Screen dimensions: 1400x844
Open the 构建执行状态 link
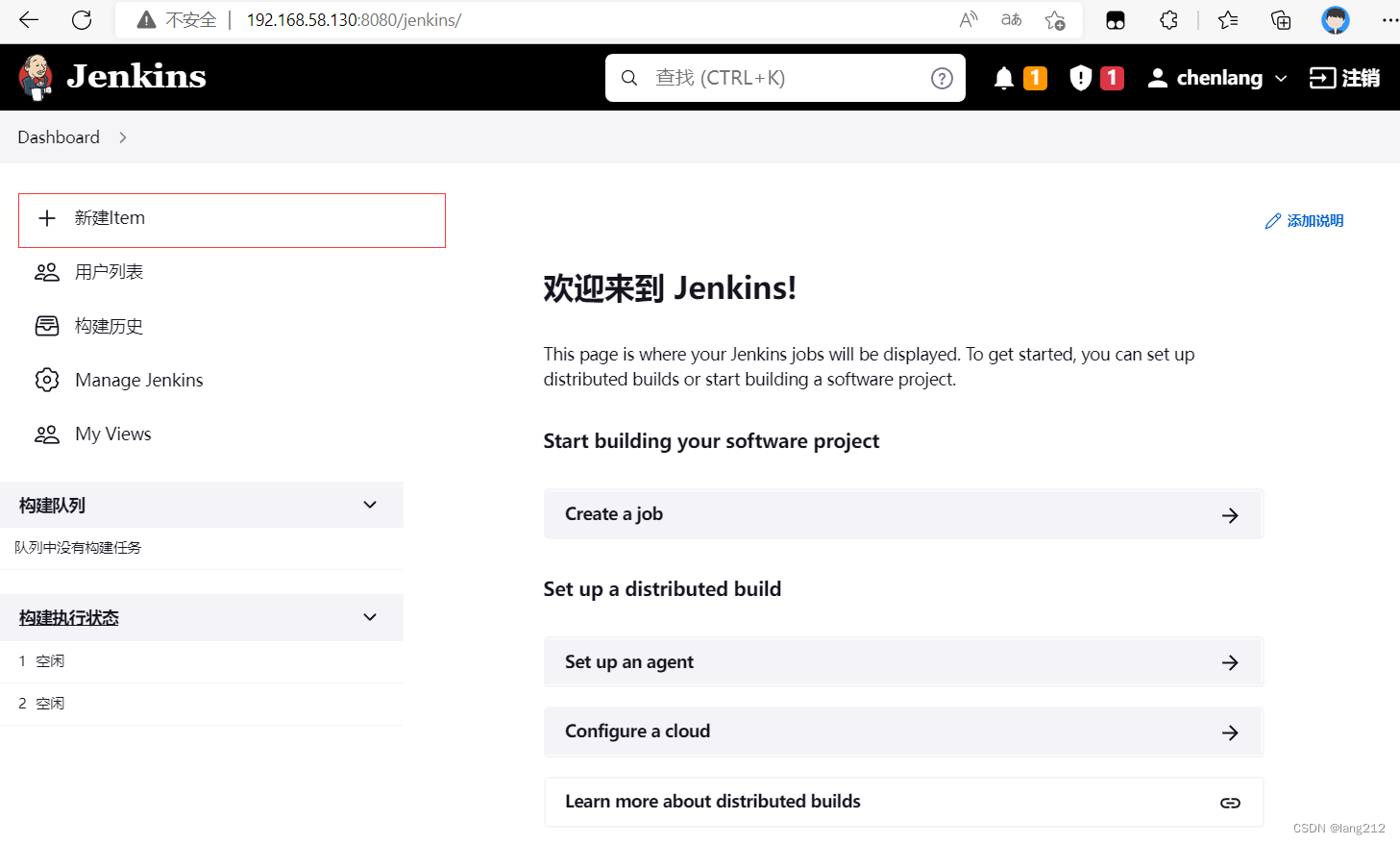coord(69,618)
